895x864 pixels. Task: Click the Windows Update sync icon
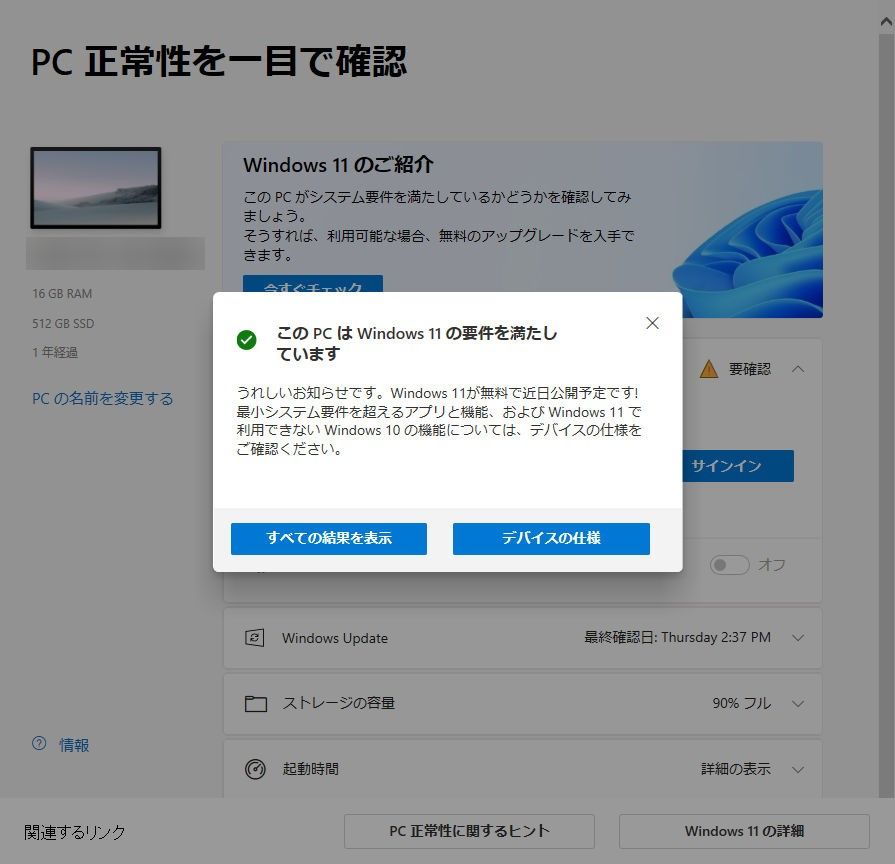point(255,637)
